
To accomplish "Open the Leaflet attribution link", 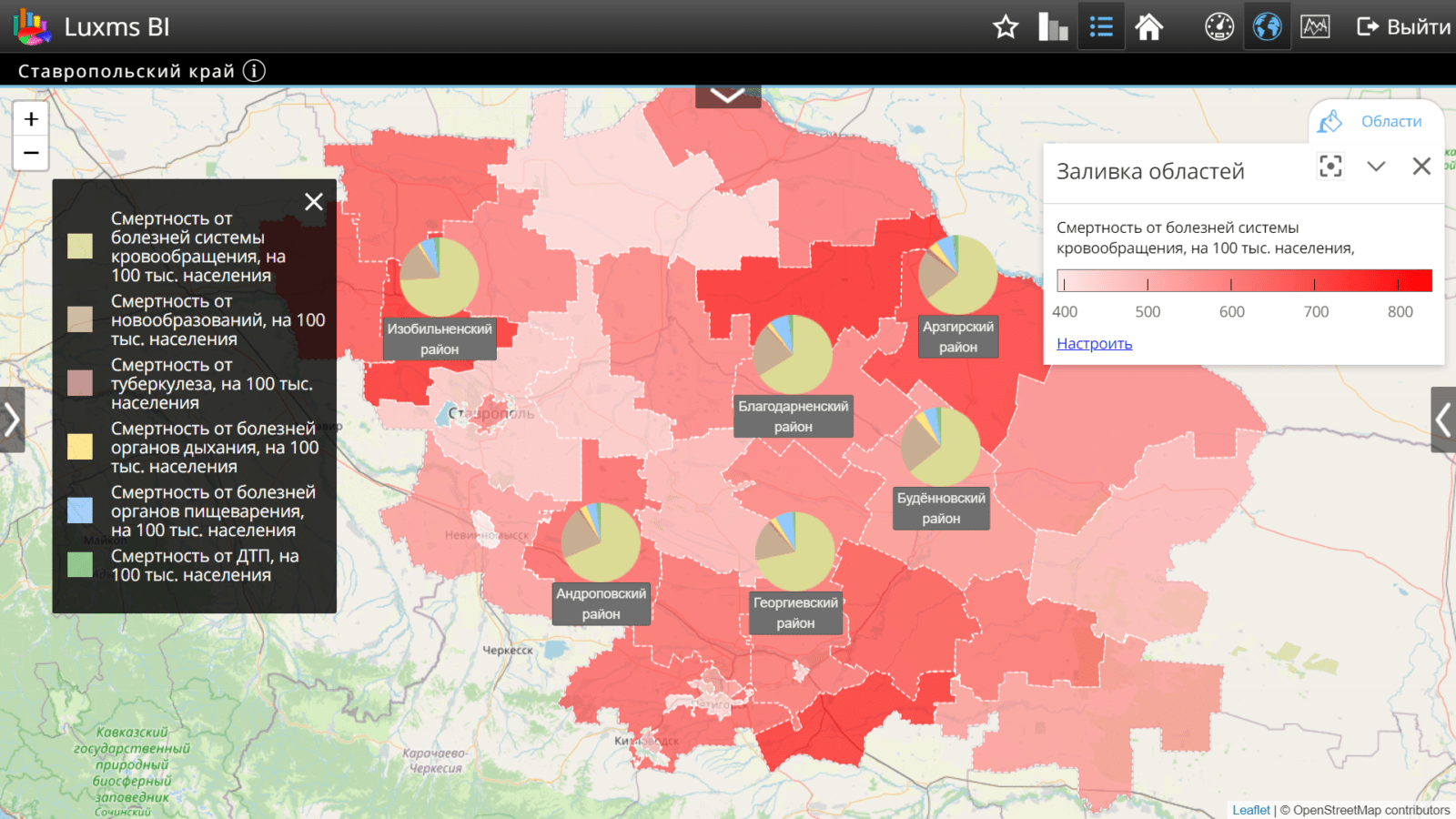I will tap(1251, 810).
